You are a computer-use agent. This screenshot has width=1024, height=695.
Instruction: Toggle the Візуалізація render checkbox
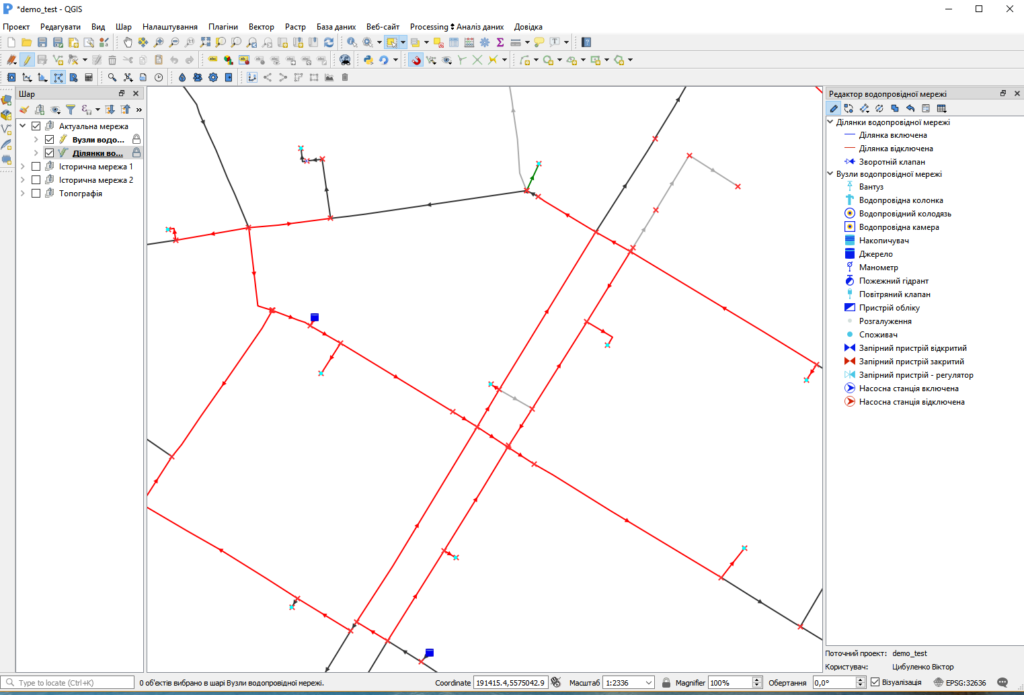pyautogui.click(x=875, y=683)
